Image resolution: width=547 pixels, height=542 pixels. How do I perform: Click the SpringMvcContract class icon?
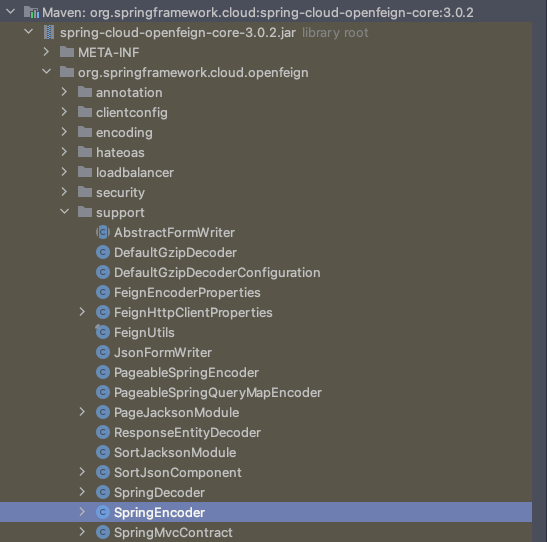tap(103, 532)
